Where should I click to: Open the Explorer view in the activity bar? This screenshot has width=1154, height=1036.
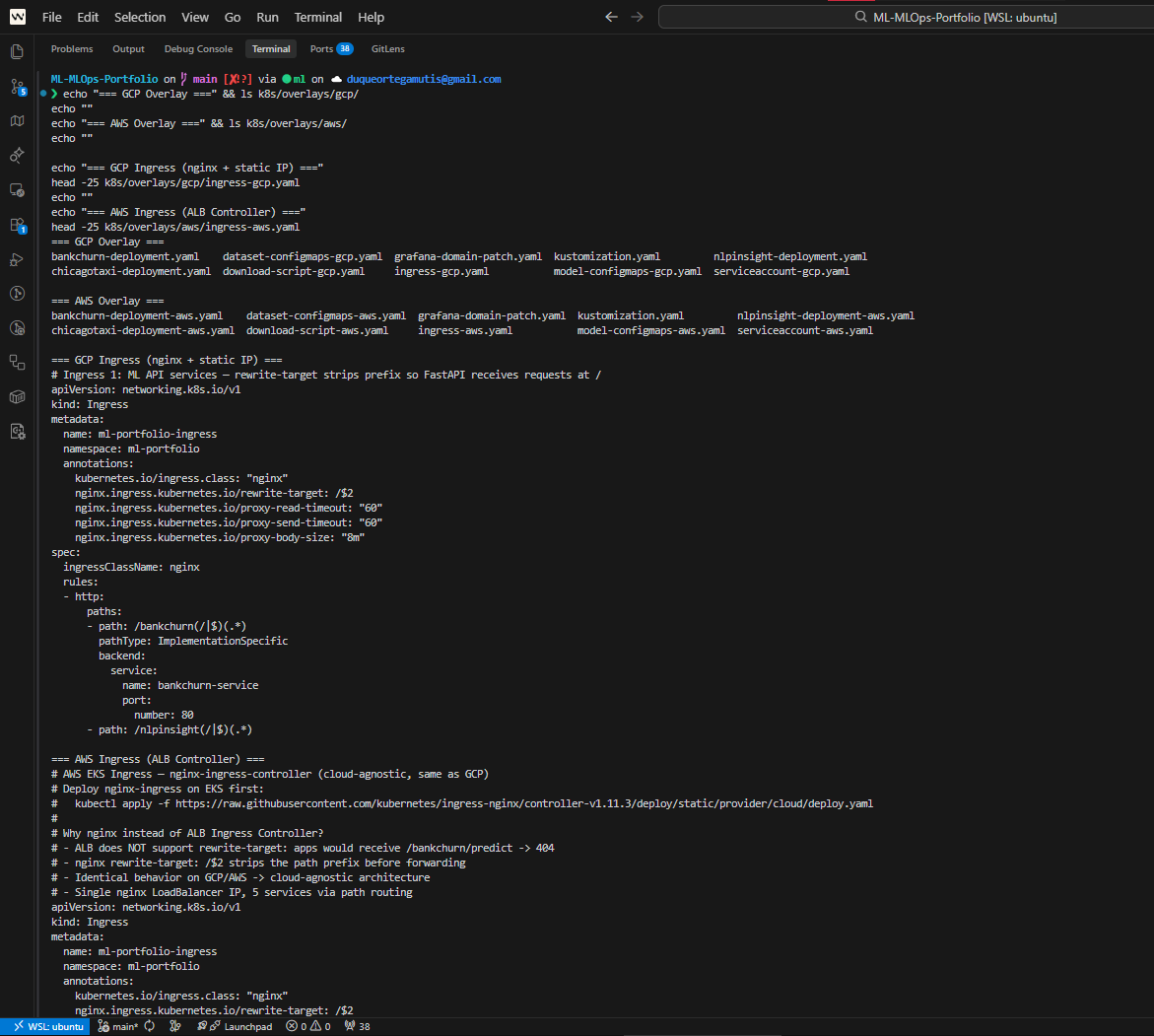[x=17, y=52]
